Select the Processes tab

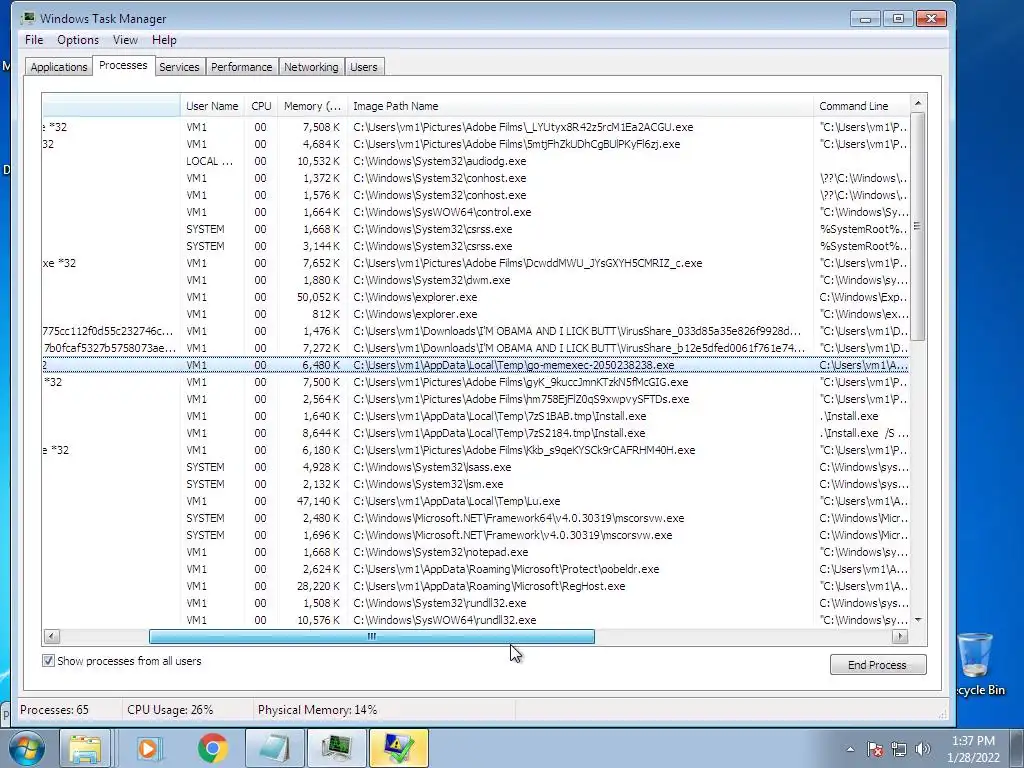pyautogui.click(x=123, y=65)
